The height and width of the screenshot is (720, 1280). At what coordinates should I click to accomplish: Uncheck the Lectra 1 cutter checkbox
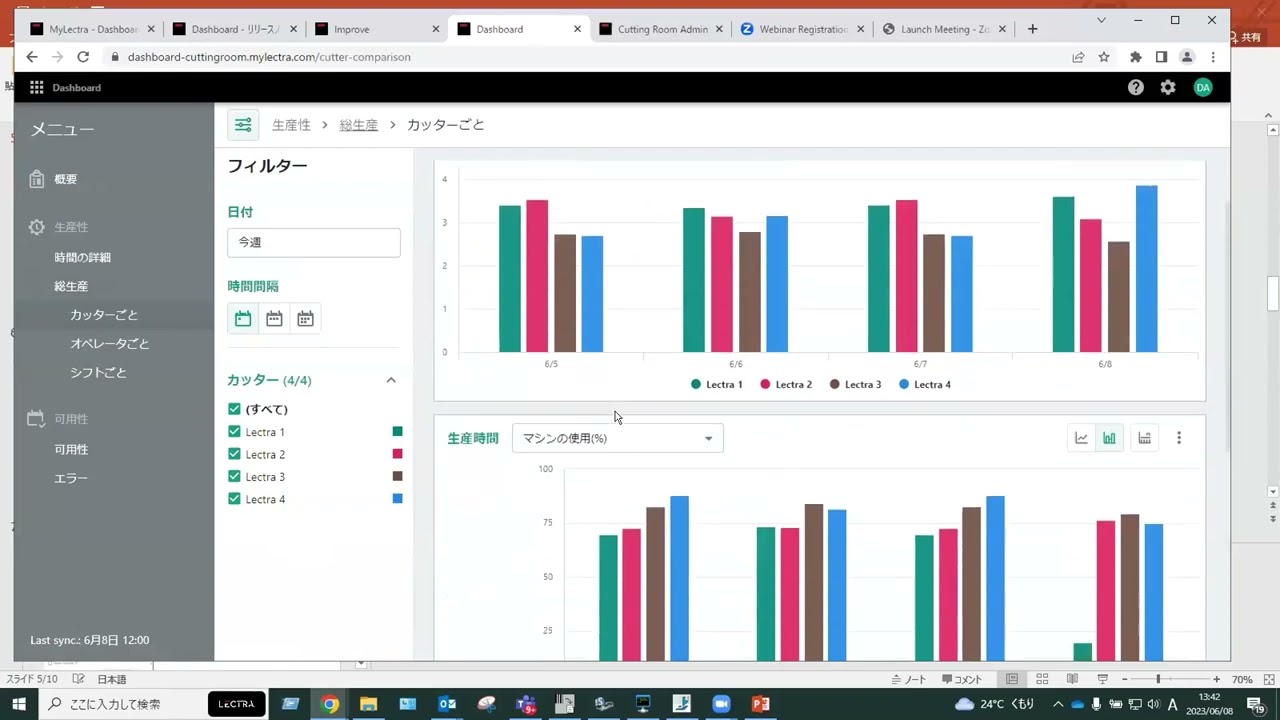(234, 432)
